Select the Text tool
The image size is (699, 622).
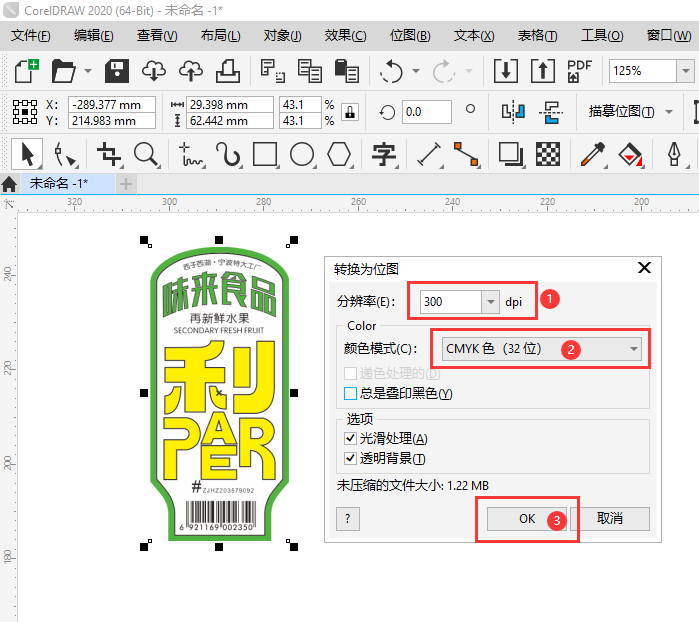pos(384,155)
